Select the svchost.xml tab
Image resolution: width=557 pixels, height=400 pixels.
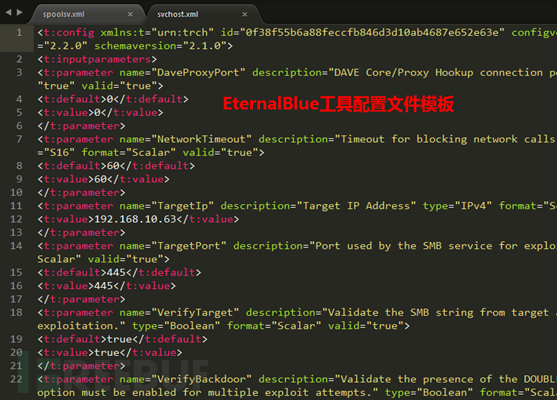pos(178,15)
